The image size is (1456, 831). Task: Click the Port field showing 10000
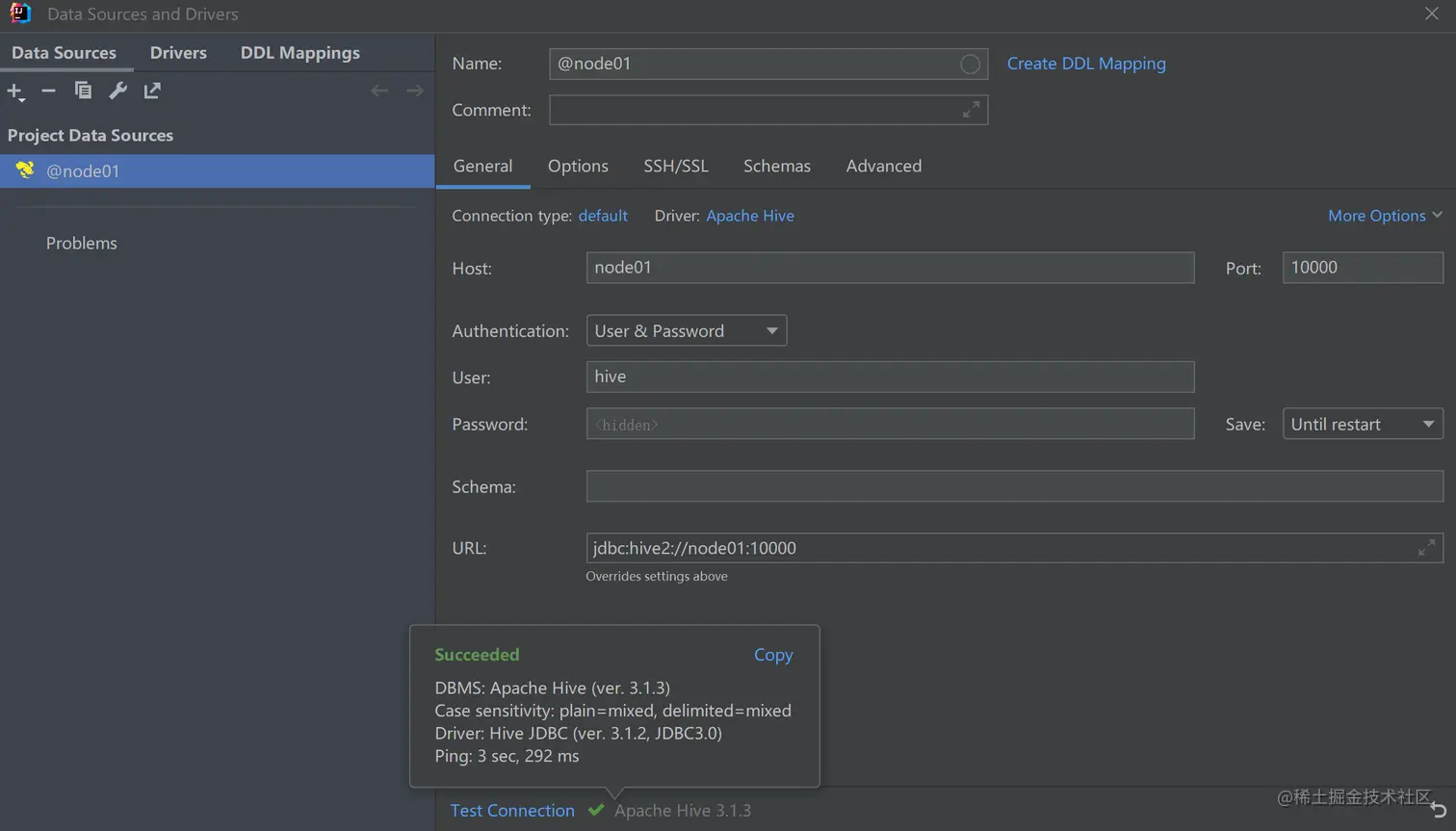coord(1363,268)
